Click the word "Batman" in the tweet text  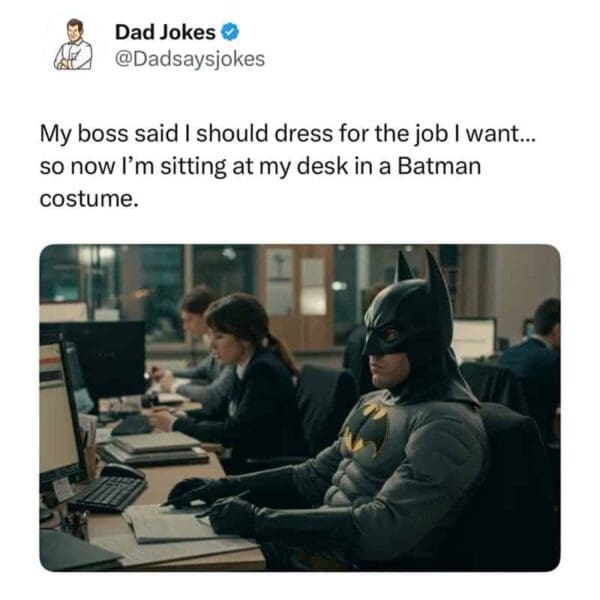tap(439, 166)
